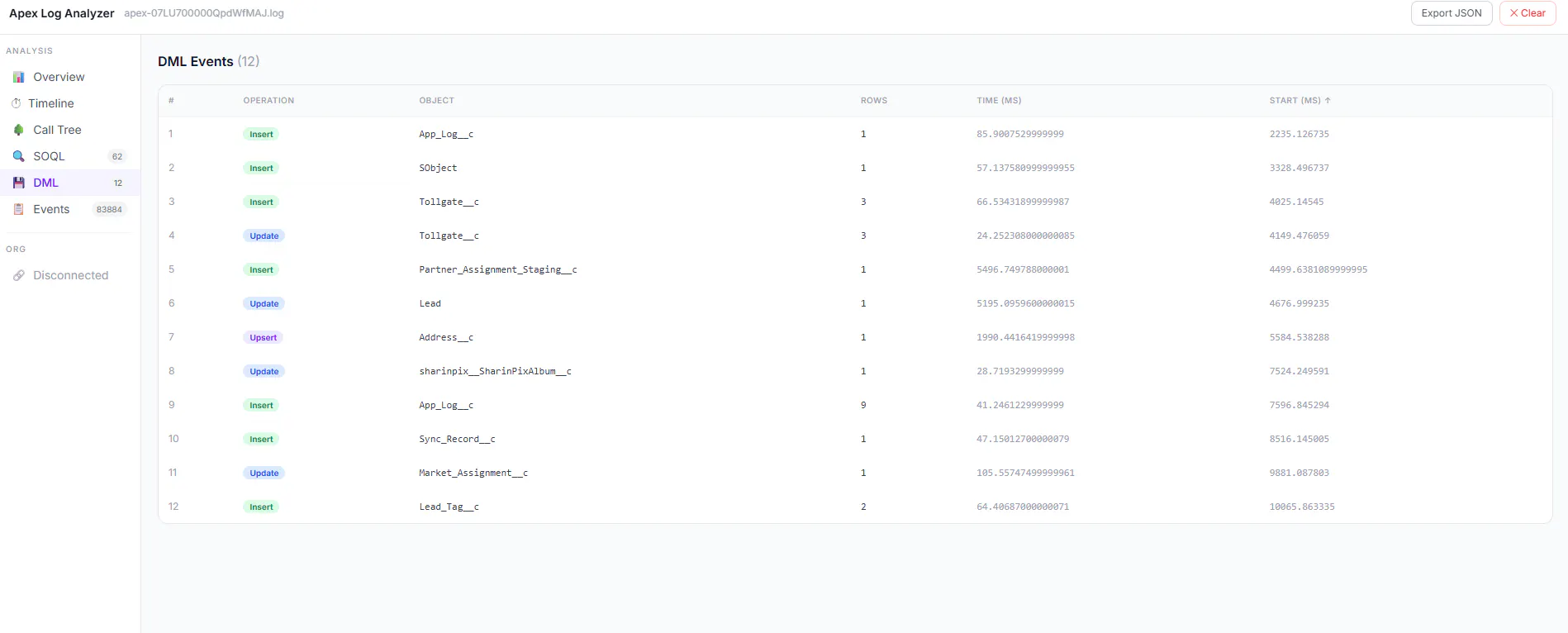
Task: Click the Insert badge for Sync_Record__c
Action: [x=261, y=439]
